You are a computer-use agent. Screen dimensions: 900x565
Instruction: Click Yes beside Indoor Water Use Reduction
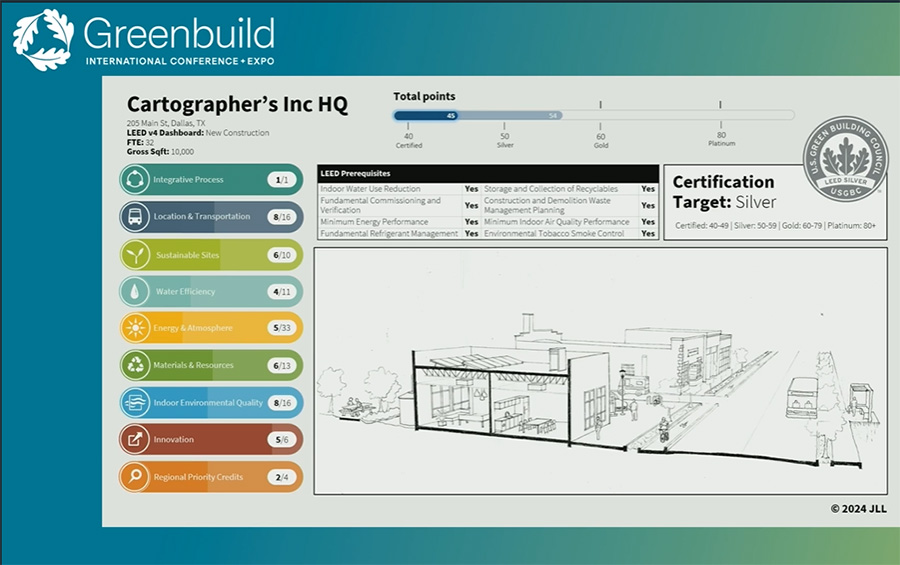(471, 189)
